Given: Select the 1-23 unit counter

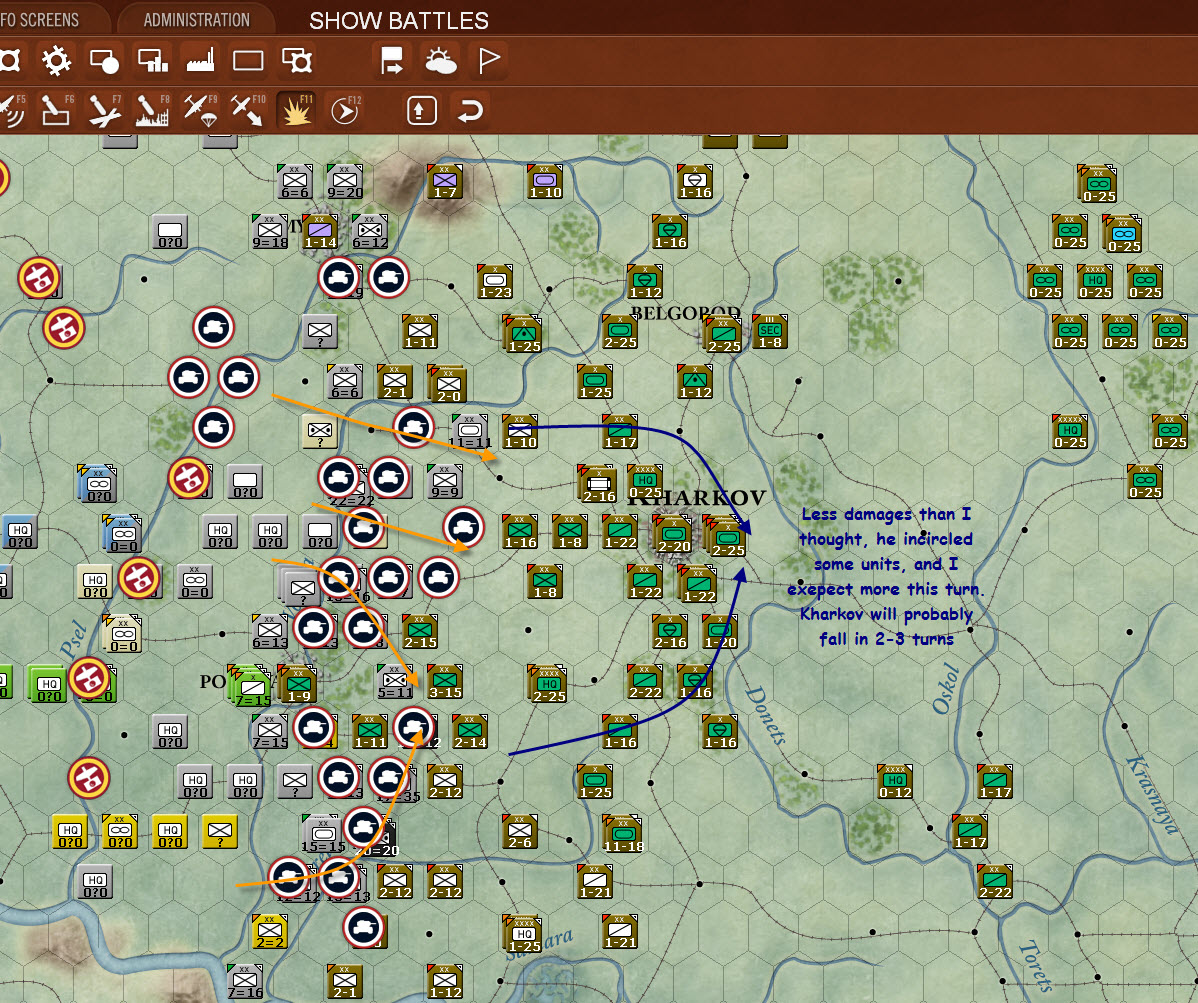Looking at the screenshot, I should point(494,281).
